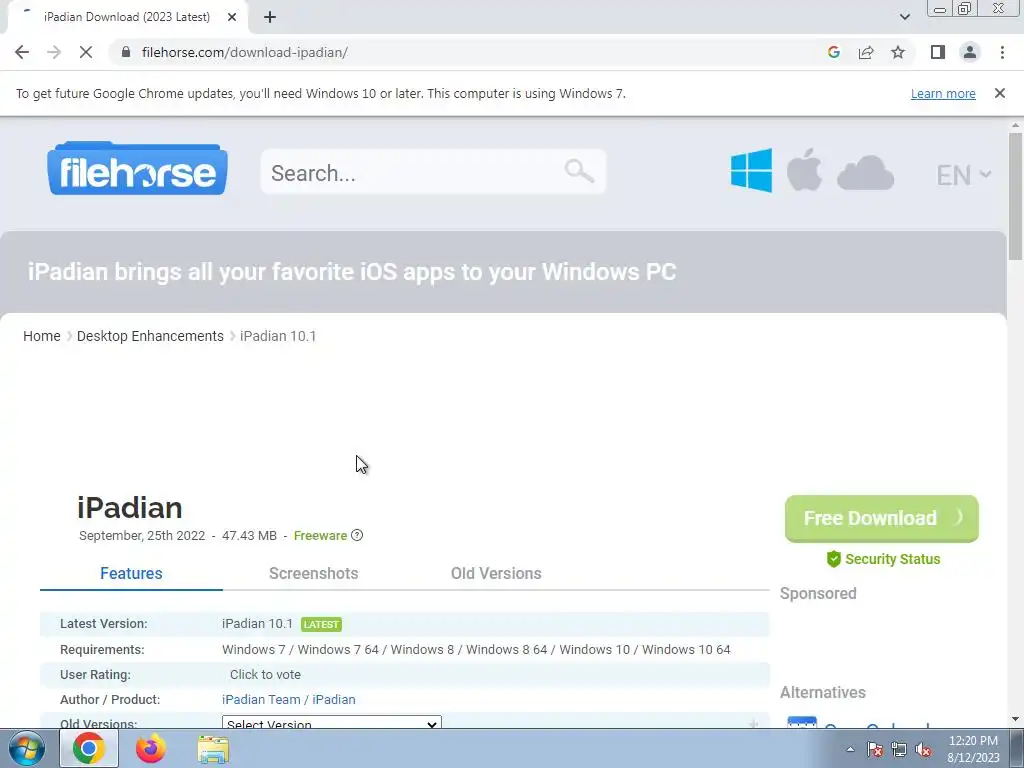Launch Firefox from the taskbar
Screen dimensions: 1024x768
pyautogui.click(x=150, y=748)
